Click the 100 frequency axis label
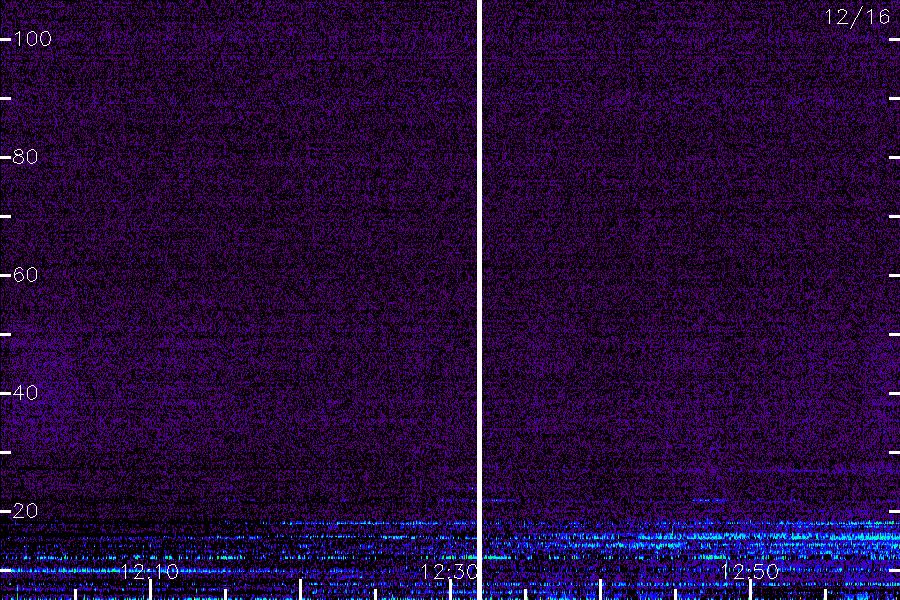Viewport: 900px width, 600px height. [32, 39]
